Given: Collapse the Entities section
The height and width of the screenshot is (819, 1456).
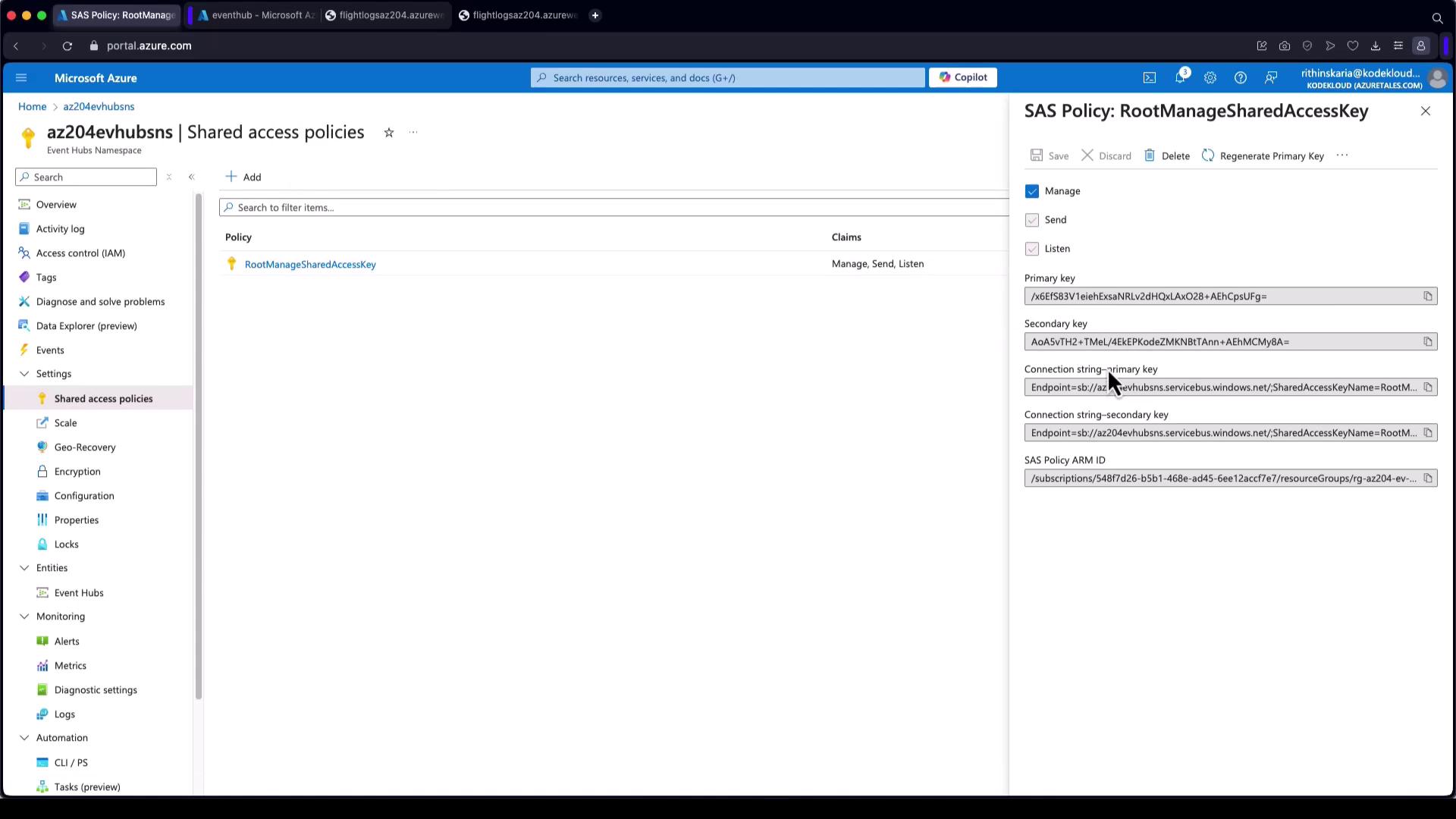Looking at the screenshot, I should point(24,568).
